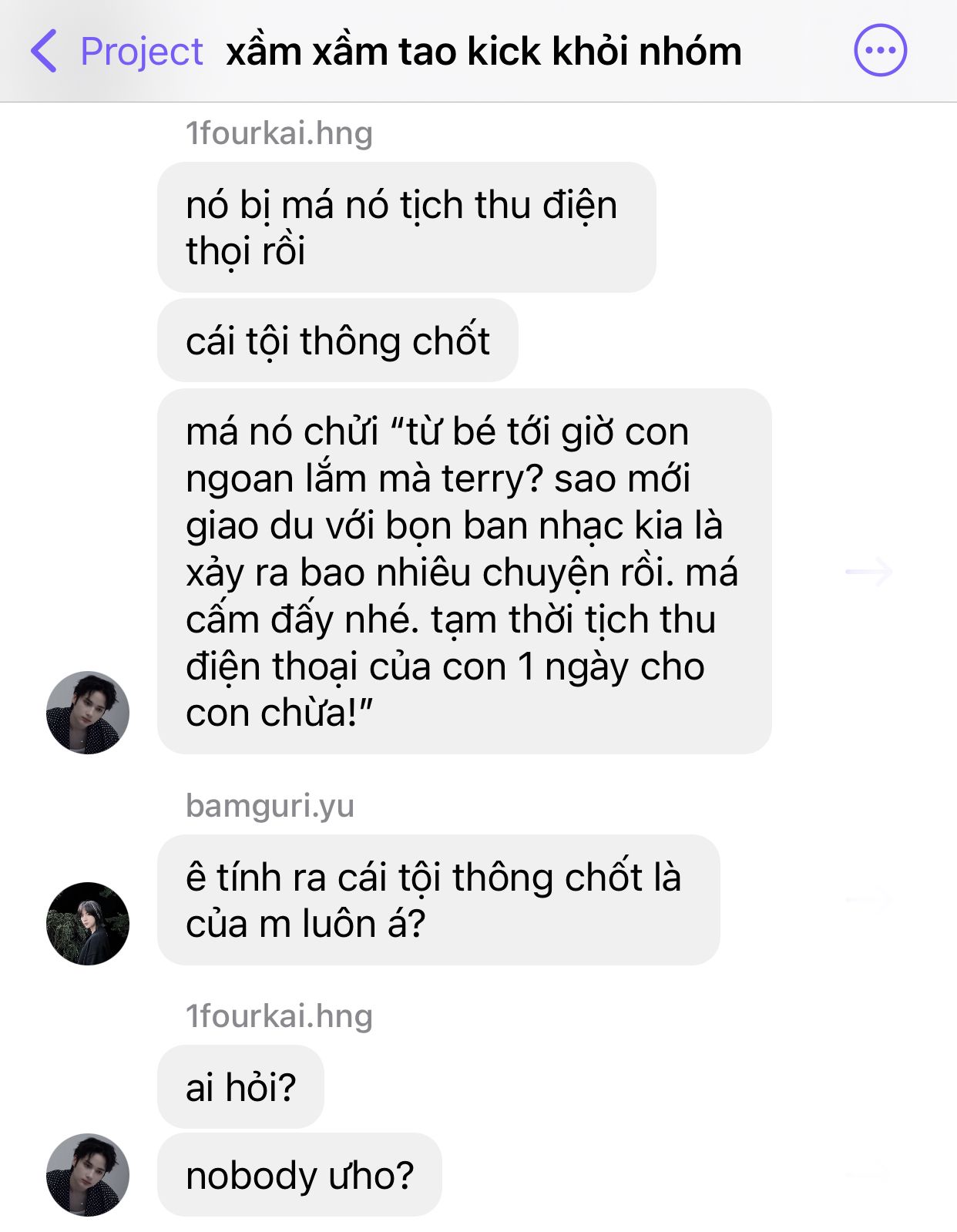Tap 1fourkai.hng avatar beside nobody ưho
Image resolution: width=957 pixels, height=1232 pixels.
pyautogui.click(x=88, y=1174)
